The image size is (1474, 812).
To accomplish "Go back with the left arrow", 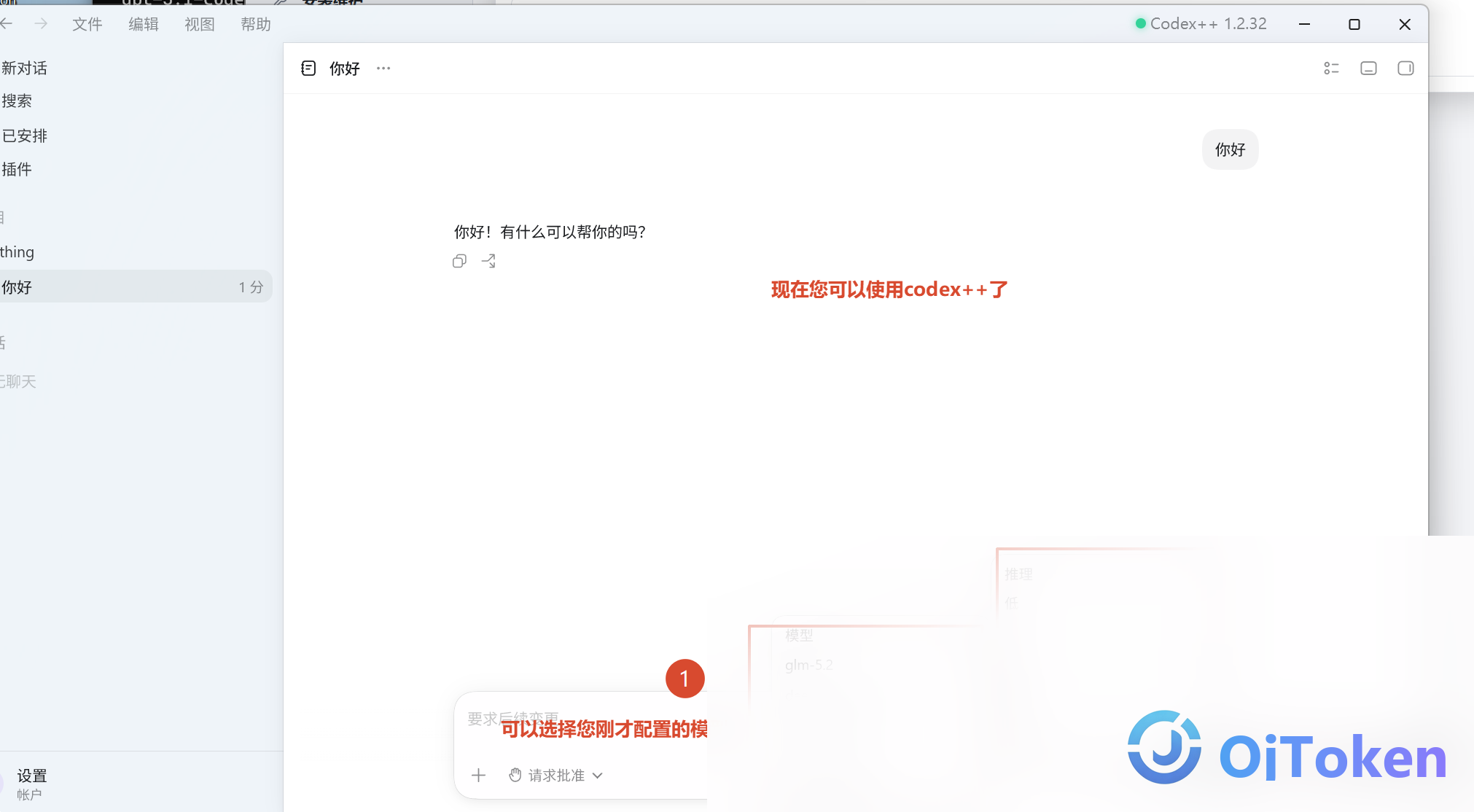I will pyautogui.click(x=7, y=24).
